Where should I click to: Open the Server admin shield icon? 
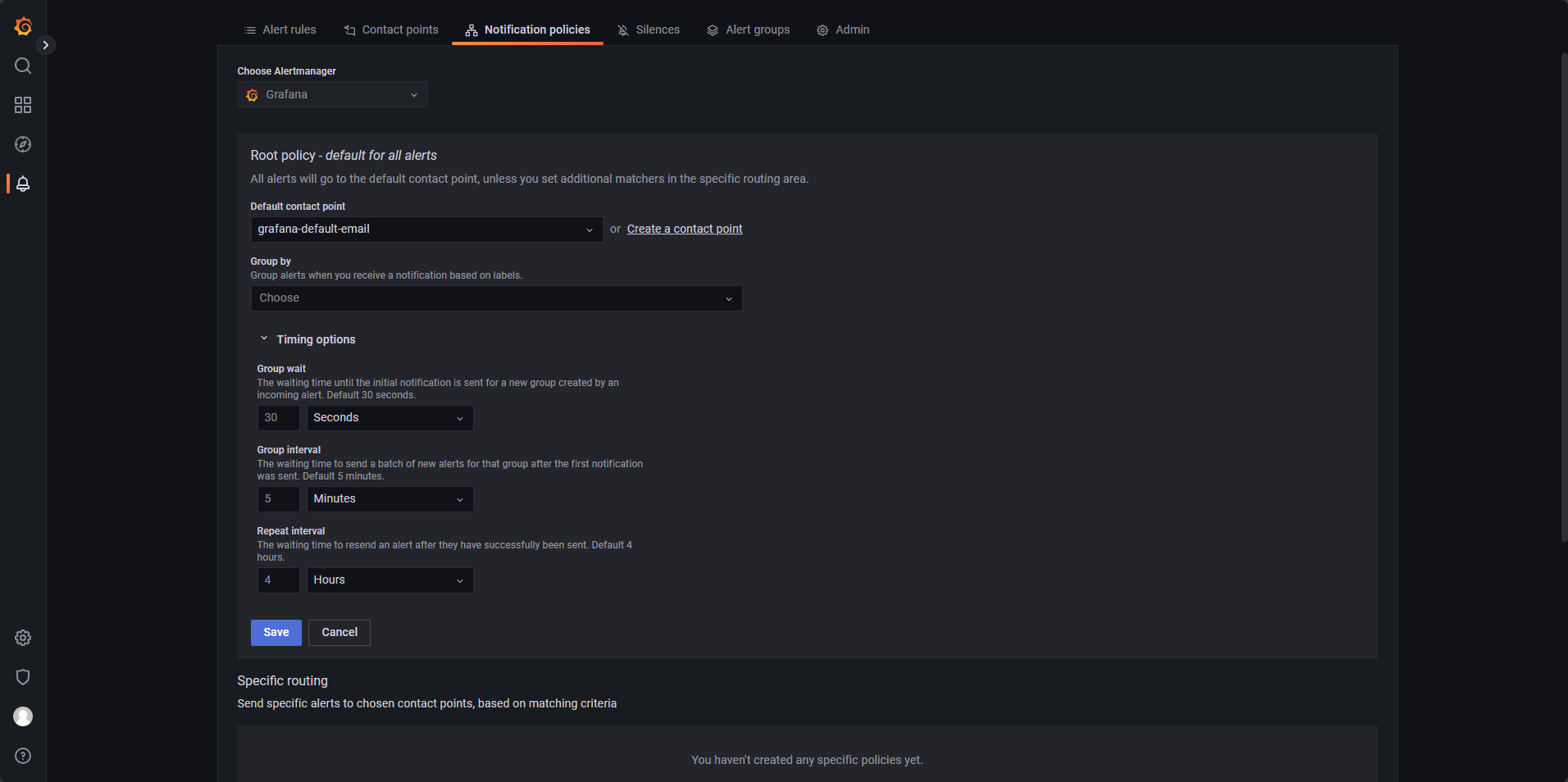click(x=23, y=677)
